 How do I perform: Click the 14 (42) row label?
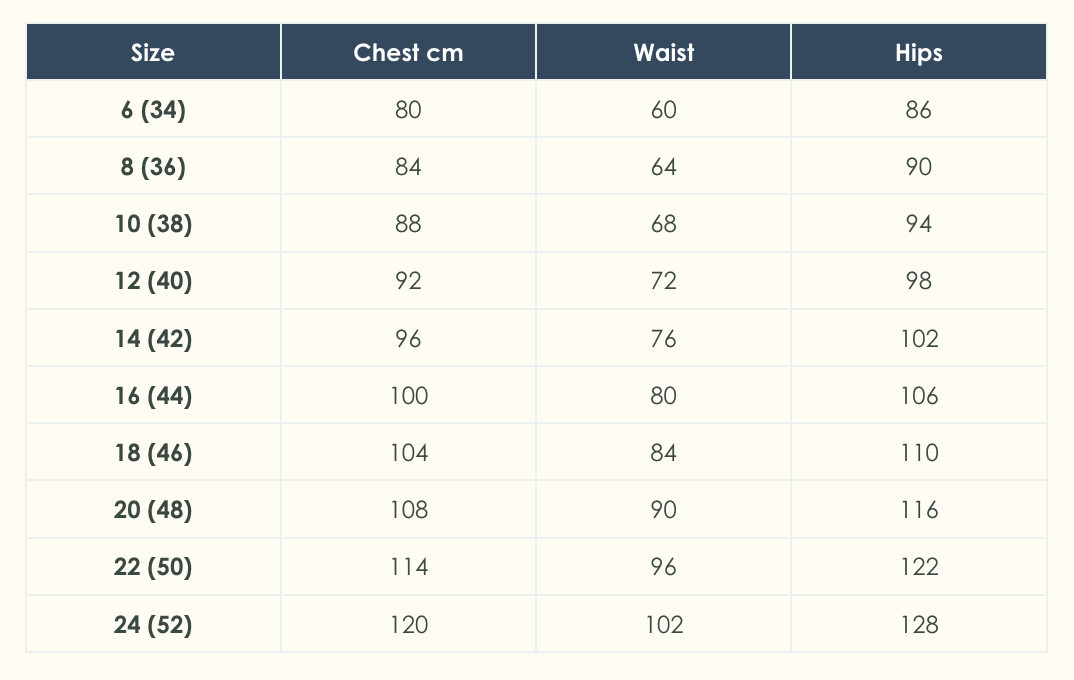(153, 338)
